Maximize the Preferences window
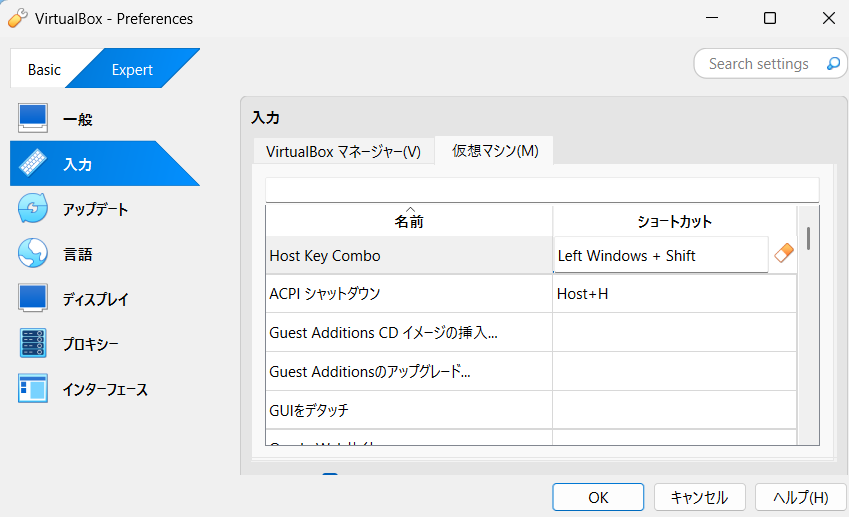This screenshot has height=517, width=849. [769, 18]
